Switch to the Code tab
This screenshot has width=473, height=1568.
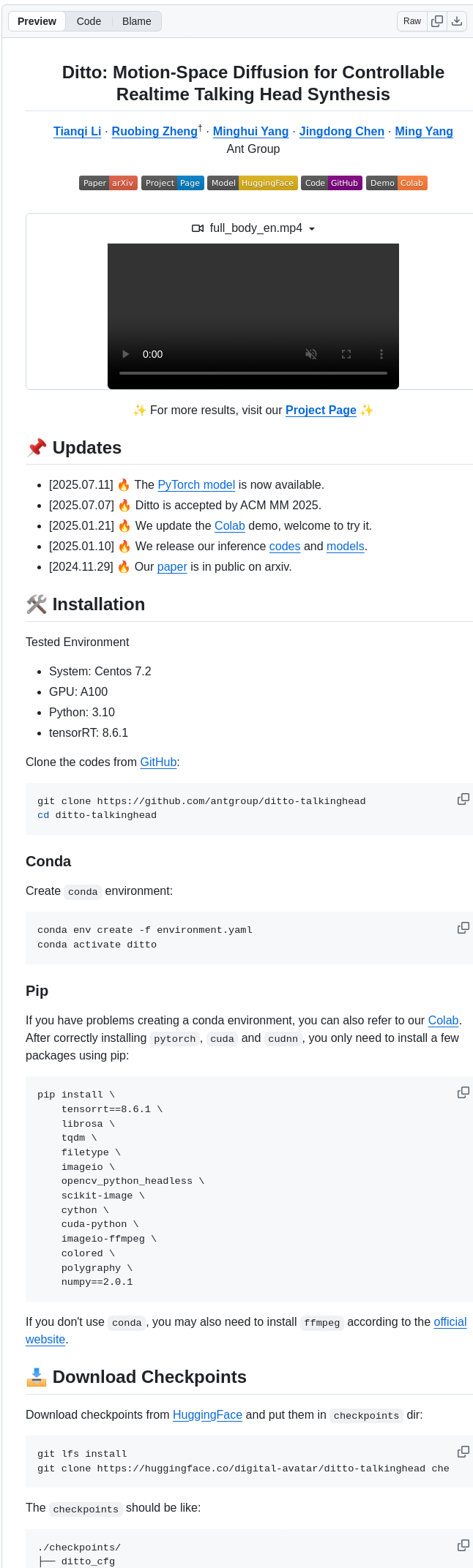[x=89, y=21]
